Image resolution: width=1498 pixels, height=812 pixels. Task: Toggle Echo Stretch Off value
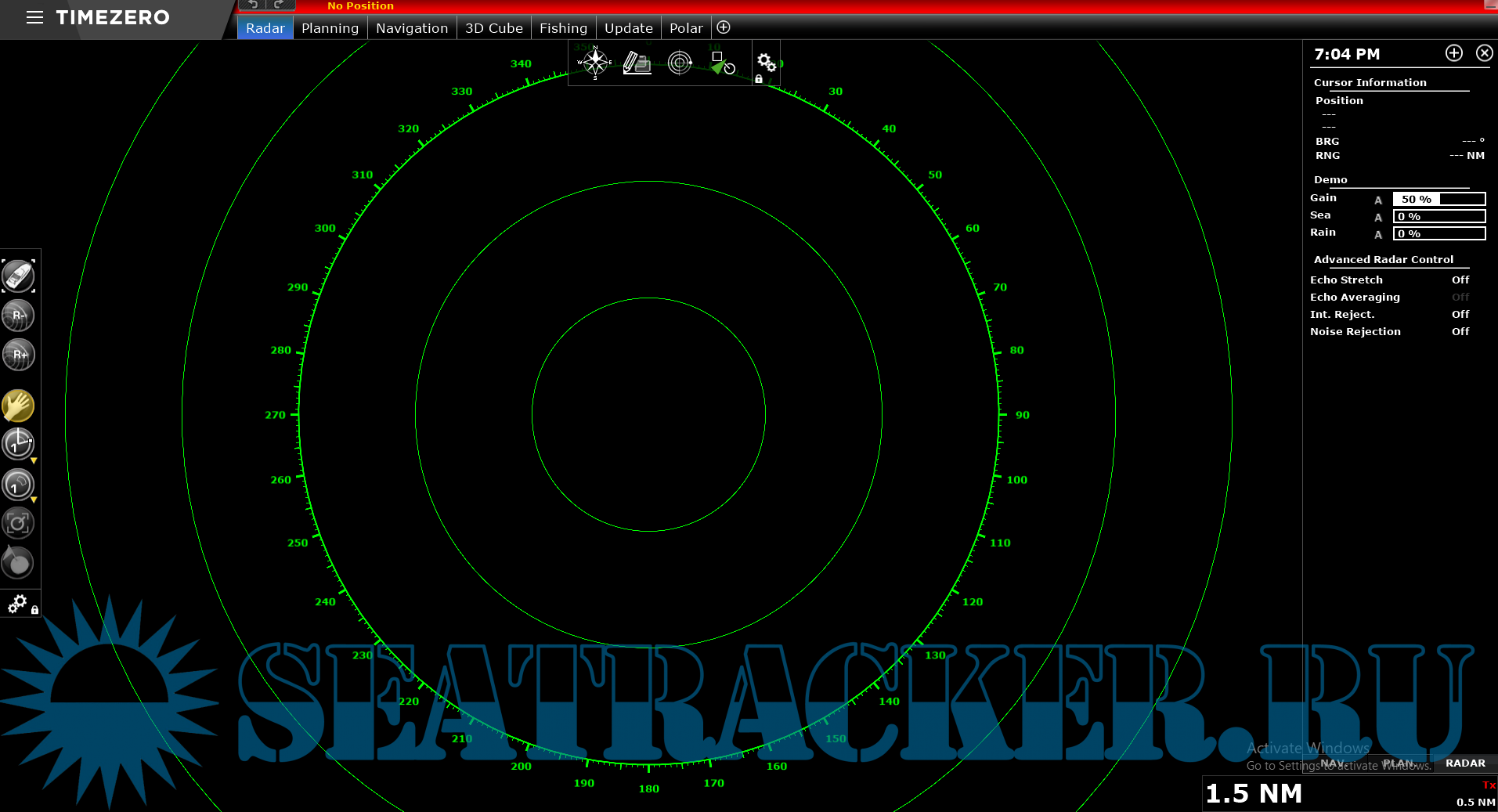coord(1460,280)
